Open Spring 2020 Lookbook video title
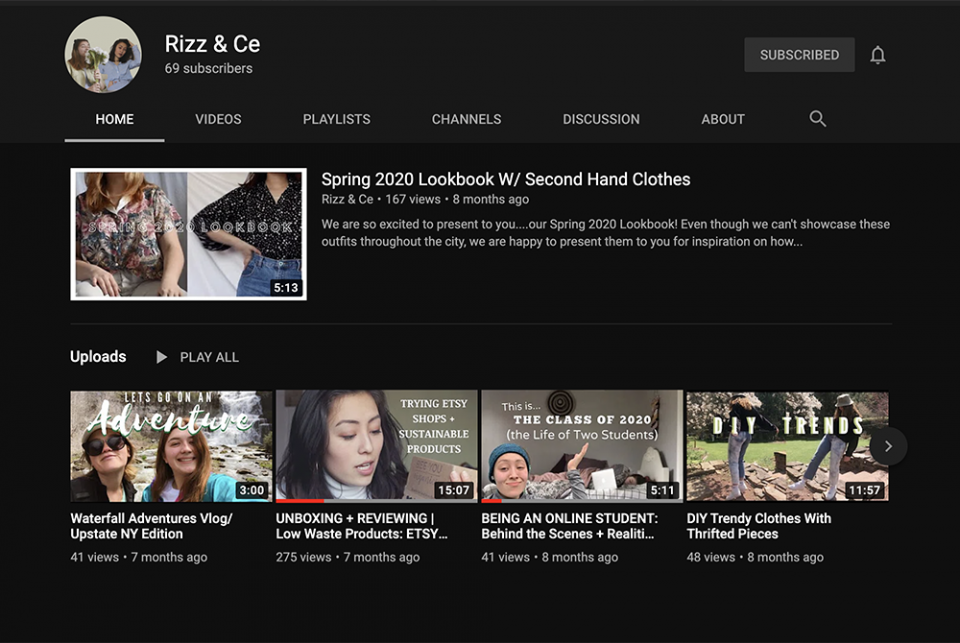 (506, 179)
